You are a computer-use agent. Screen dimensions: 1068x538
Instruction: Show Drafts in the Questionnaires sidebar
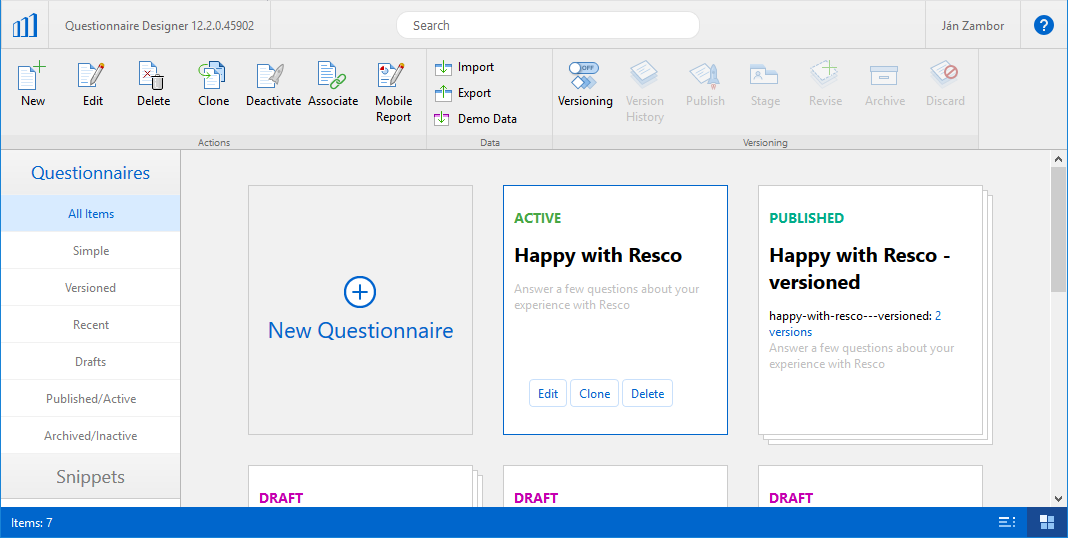coord(90,362)
